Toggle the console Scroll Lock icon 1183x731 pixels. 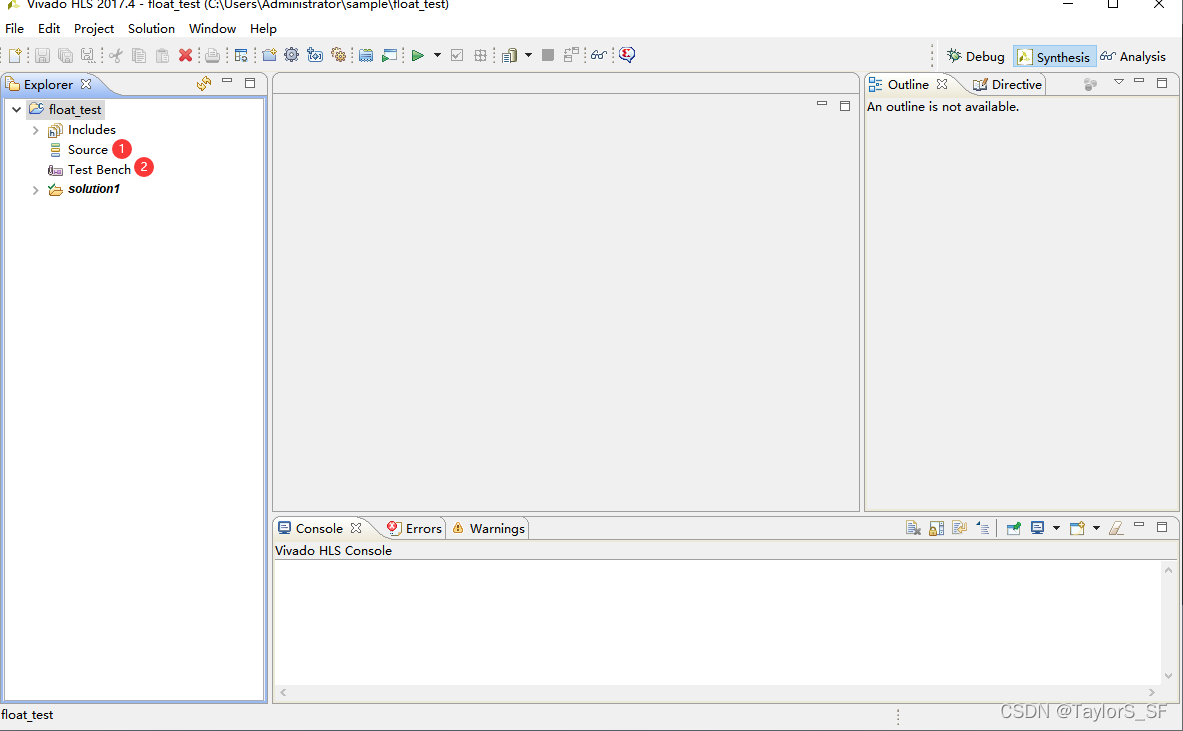[x=936, y=529]
